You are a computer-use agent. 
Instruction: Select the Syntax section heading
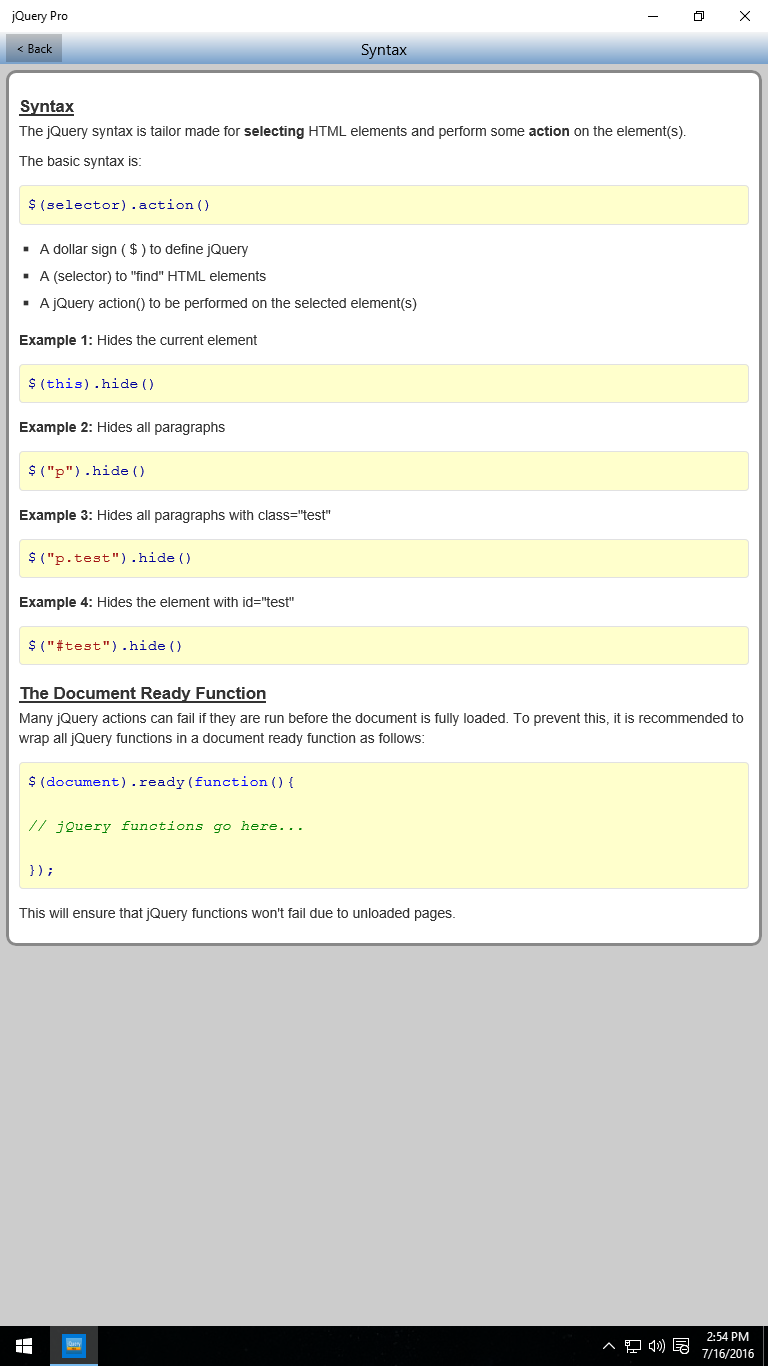[47, 106]
